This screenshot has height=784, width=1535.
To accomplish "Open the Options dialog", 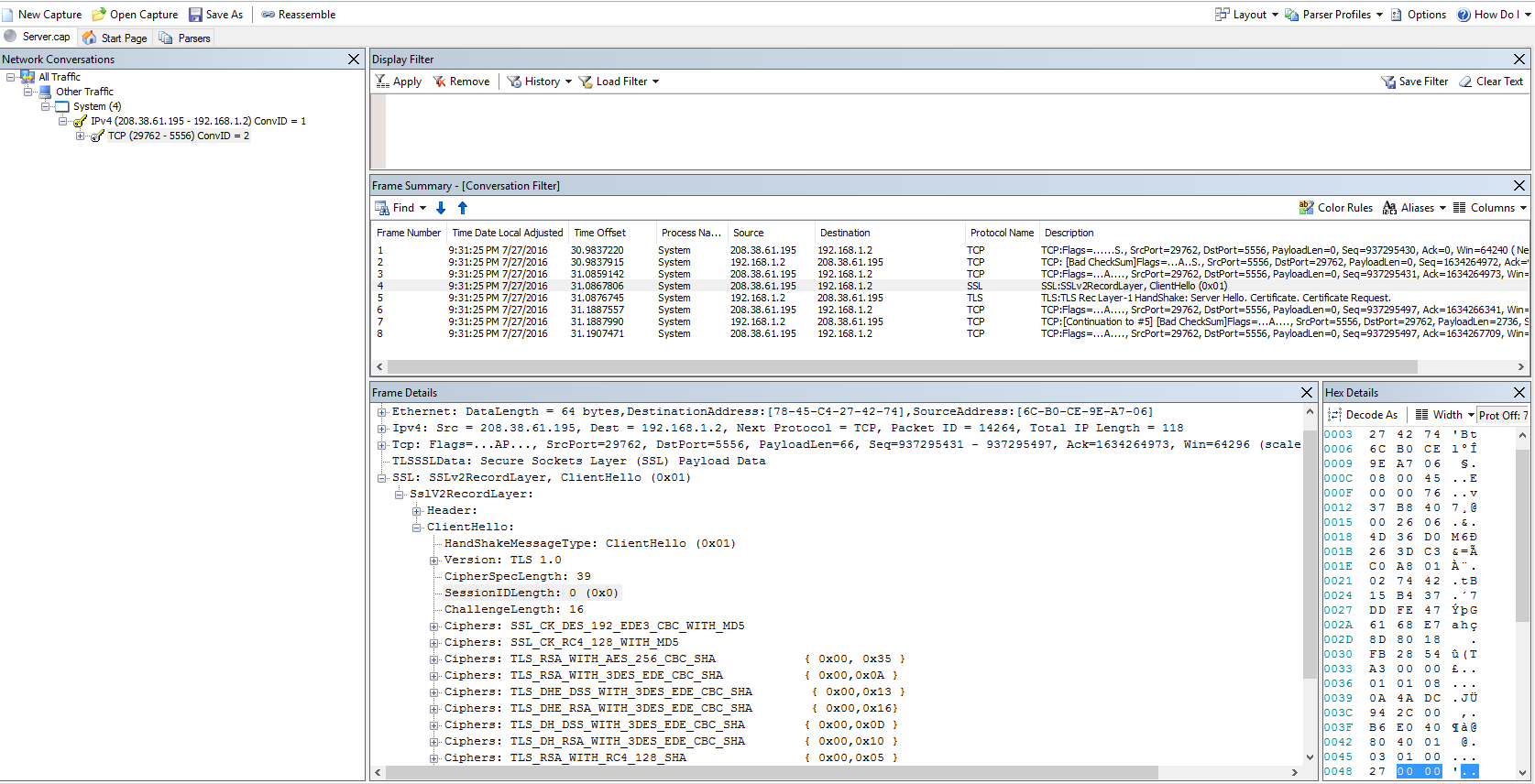I will tap(1419, 15).
